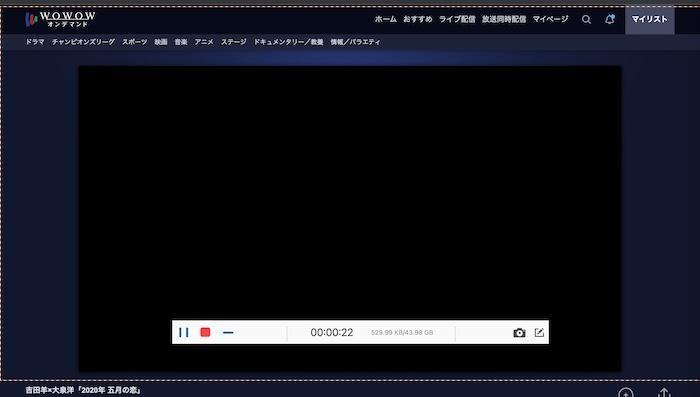Image resolution: width=700 pixels, height=397 pixels.
Task: Open the annotation edit tool in recorder bar
Action: coord(539,332)
